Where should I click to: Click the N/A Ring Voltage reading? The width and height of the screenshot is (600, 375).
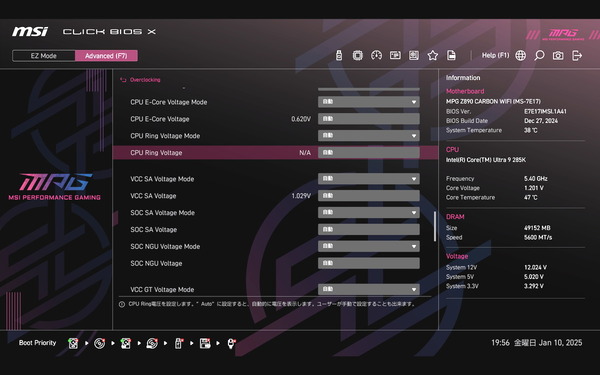(305, 153)
